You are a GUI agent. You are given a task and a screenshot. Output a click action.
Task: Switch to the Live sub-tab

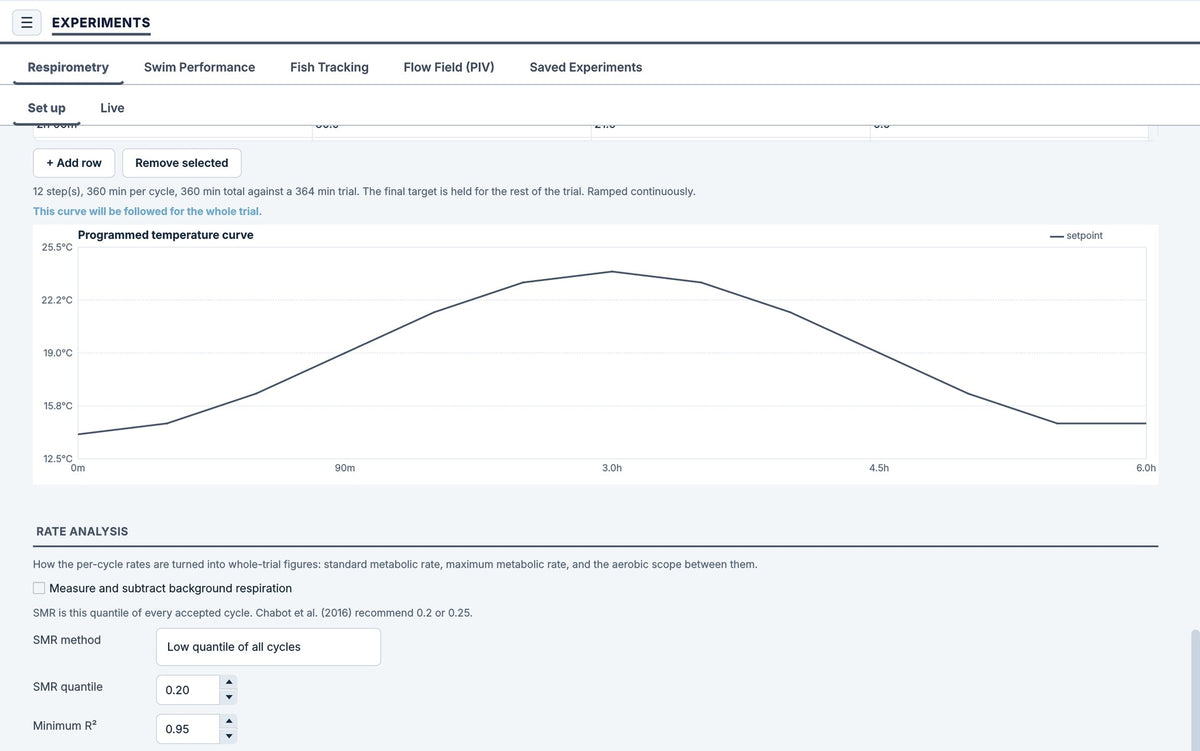tap(112, 108)
